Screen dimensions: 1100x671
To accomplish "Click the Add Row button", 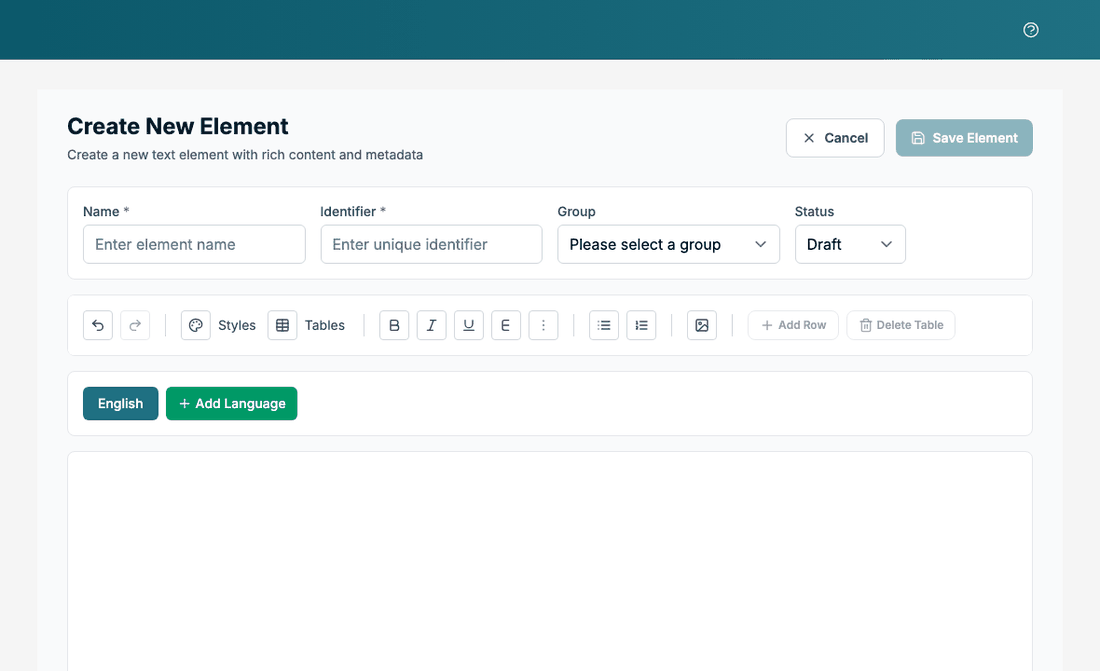I will (793, 325).
